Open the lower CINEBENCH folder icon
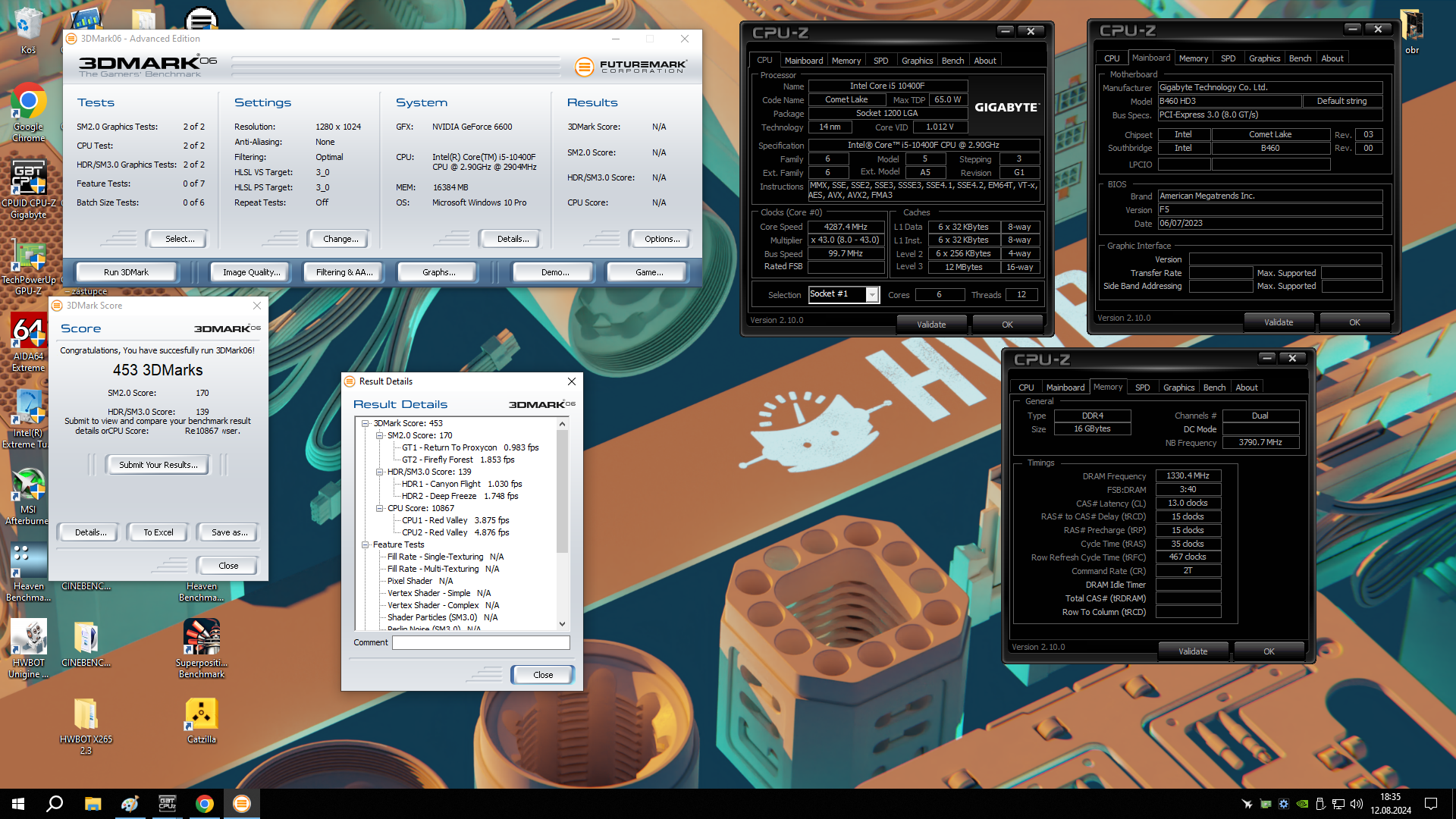The image size is (1456, 819). point(86,643)
